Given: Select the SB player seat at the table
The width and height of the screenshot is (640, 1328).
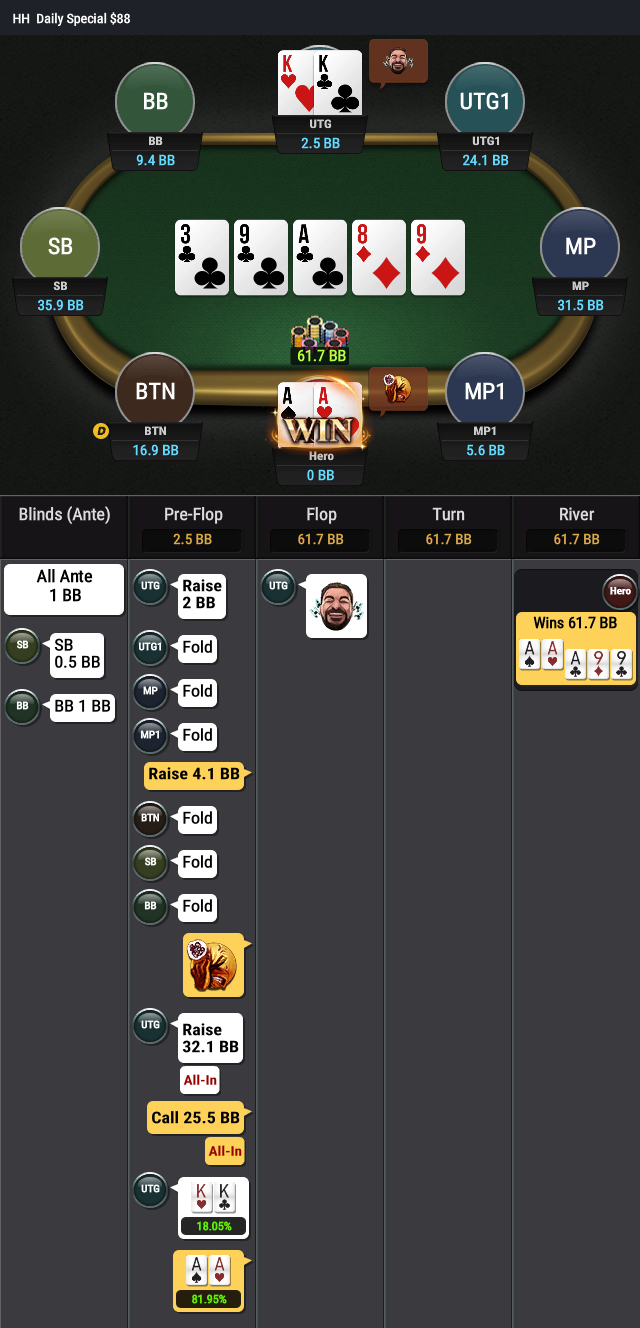Looking at the screenshot, I should [x=60, y=247].
